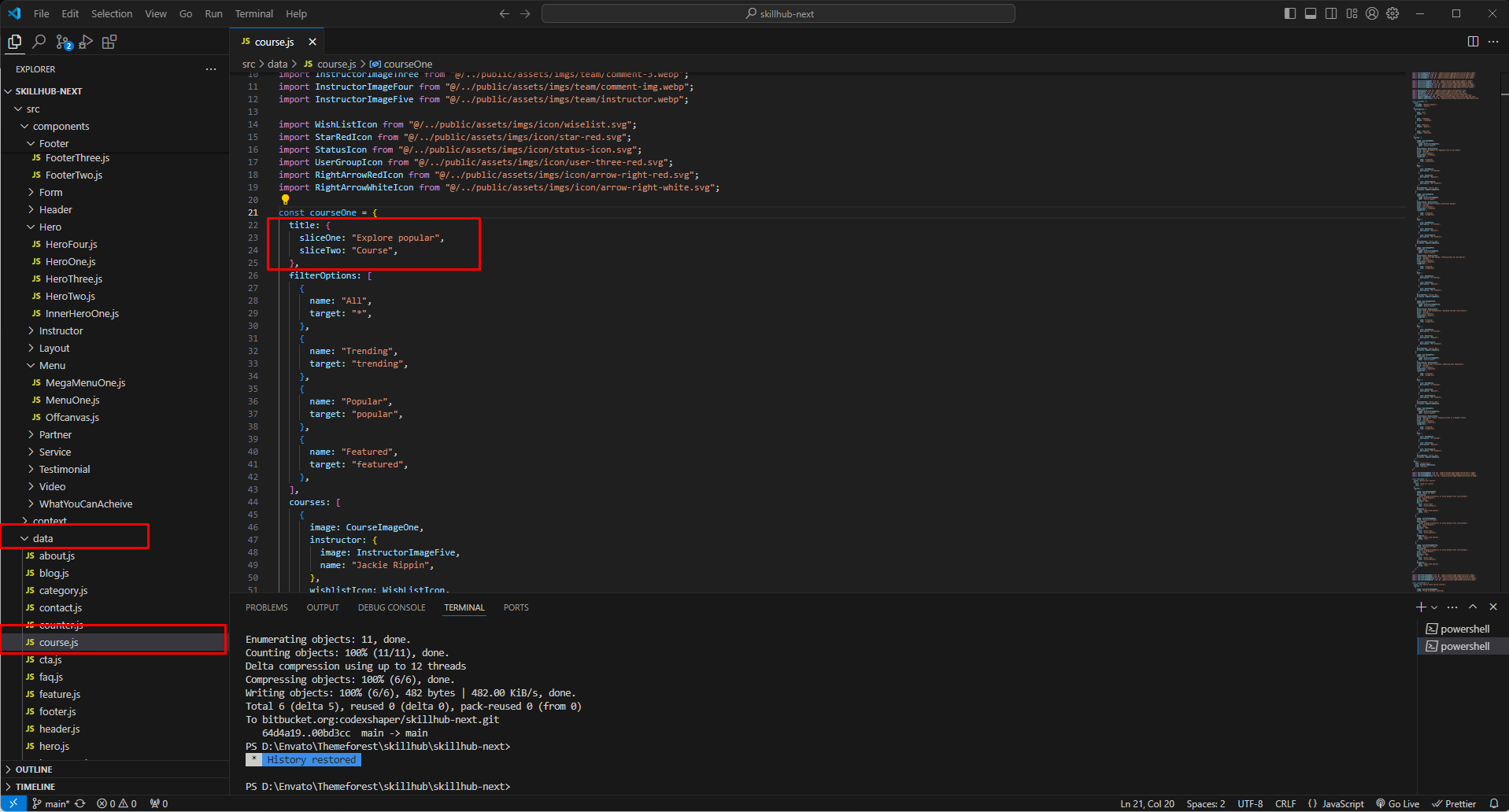Open the Help menu
Viewport: 1509px width, 812px height.
(296, 13)
